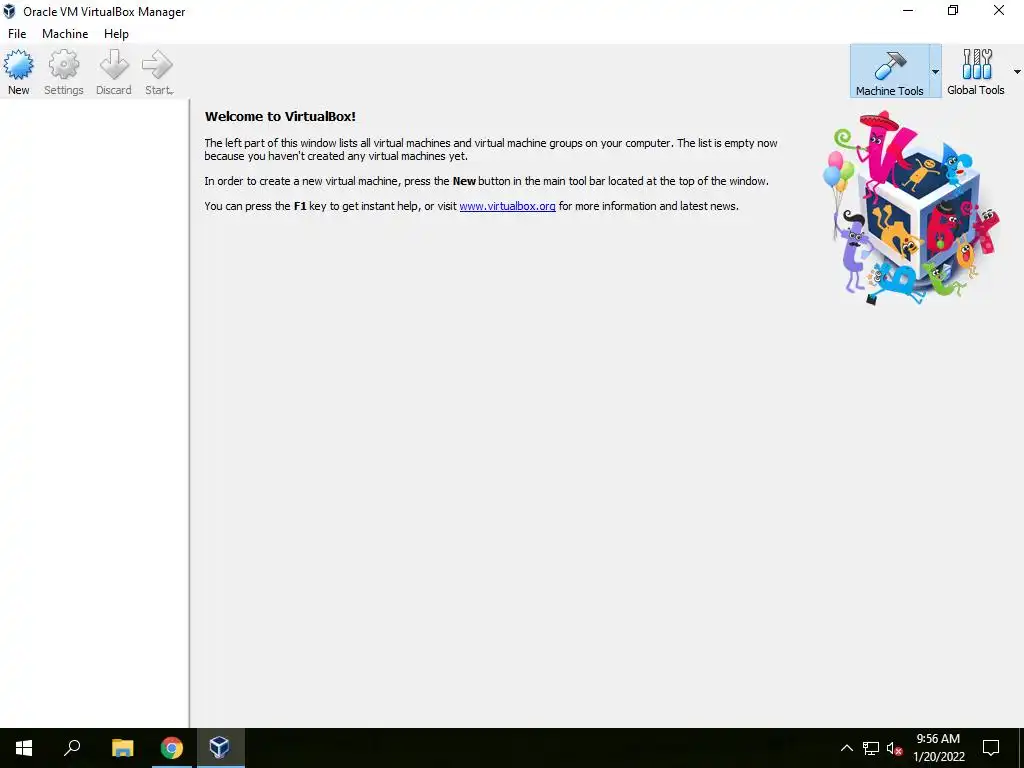The width and height of the screenshot is (1024, 768).
Task: Expand Global Tools dropdown arrow
Action: (x=1017, y=72)
